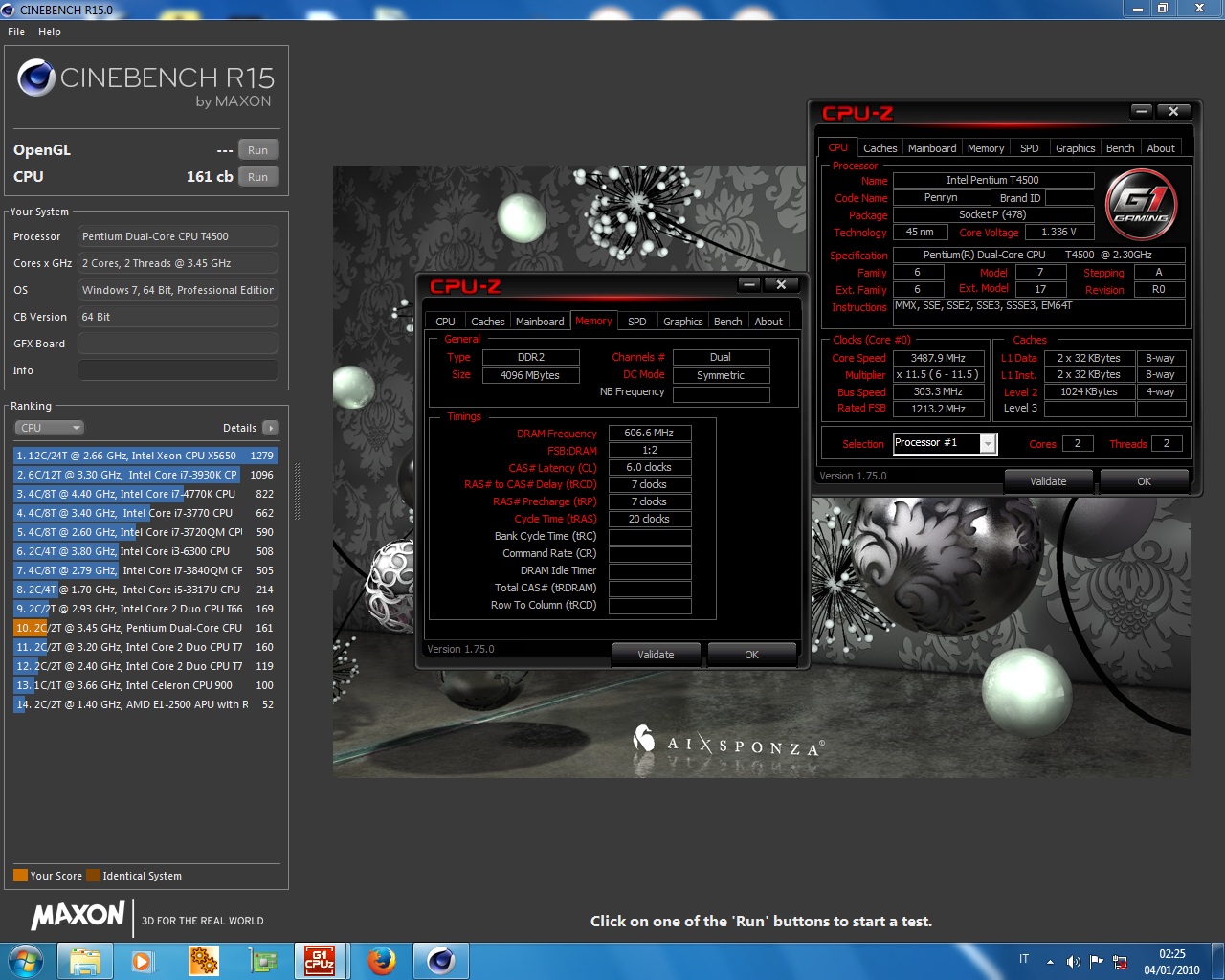
Task: Open the taskbar clock showing 02:25
Action: [x=1171, y=961]
